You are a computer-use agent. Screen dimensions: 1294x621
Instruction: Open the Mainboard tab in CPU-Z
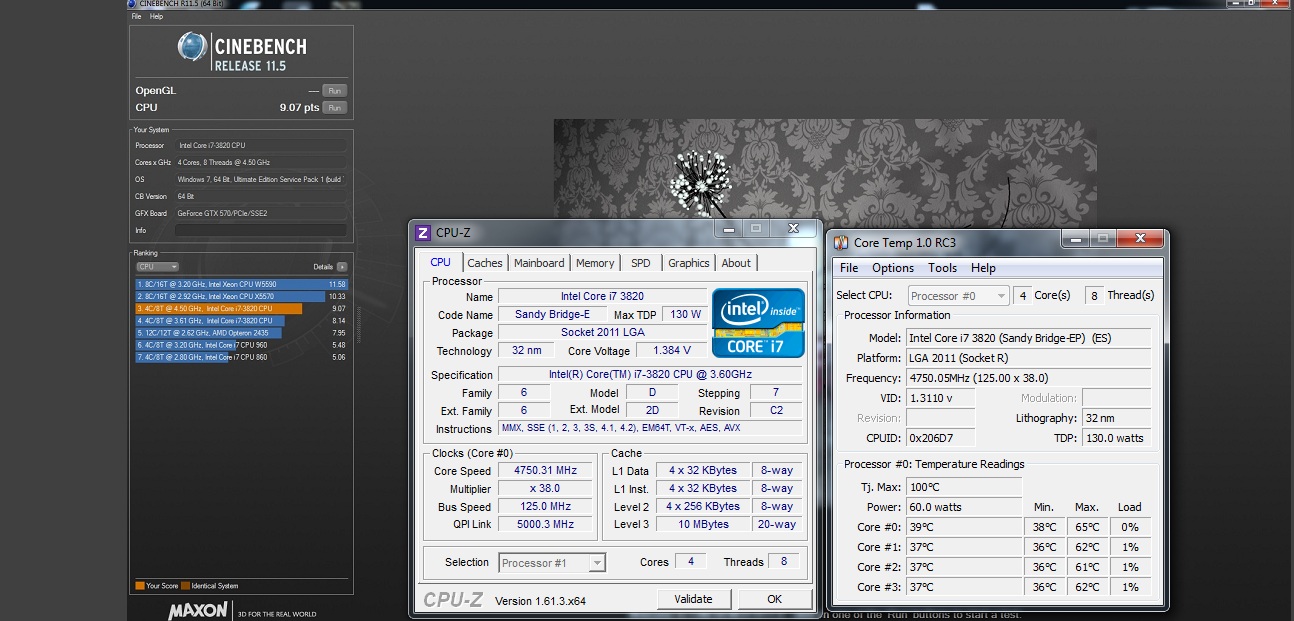(x=539, y=263)
